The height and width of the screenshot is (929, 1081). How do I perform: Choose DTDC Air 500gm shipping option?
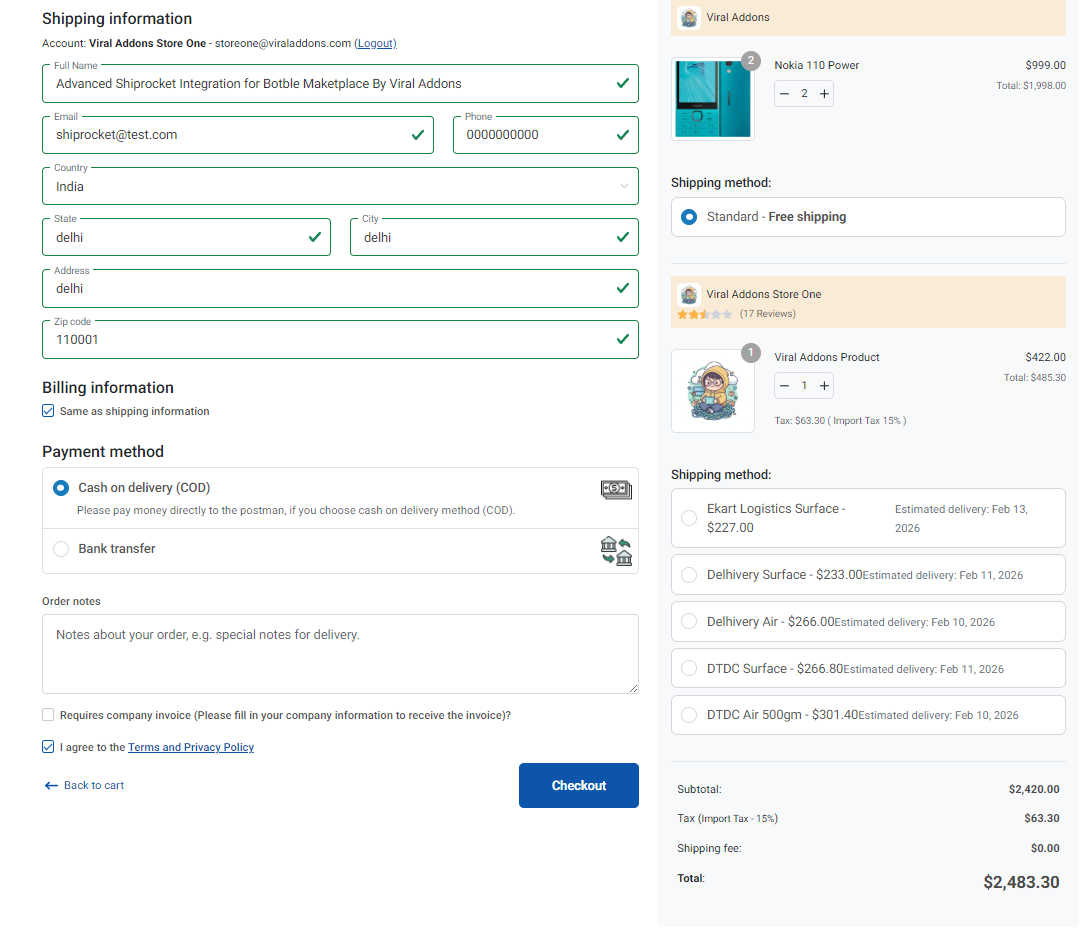pos(689,716)
